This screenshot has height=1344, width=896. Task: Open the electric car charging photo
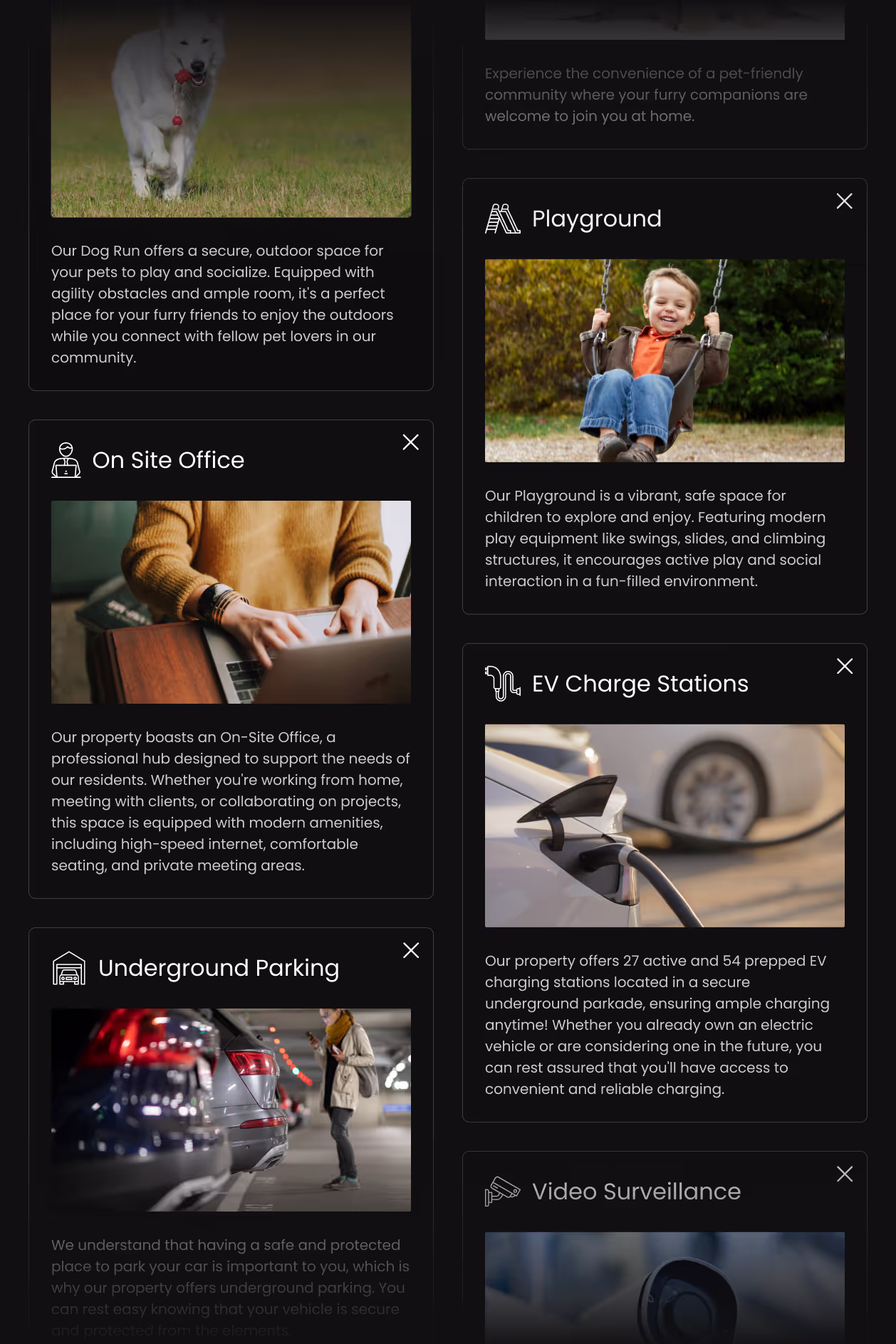tap(665, 825)
